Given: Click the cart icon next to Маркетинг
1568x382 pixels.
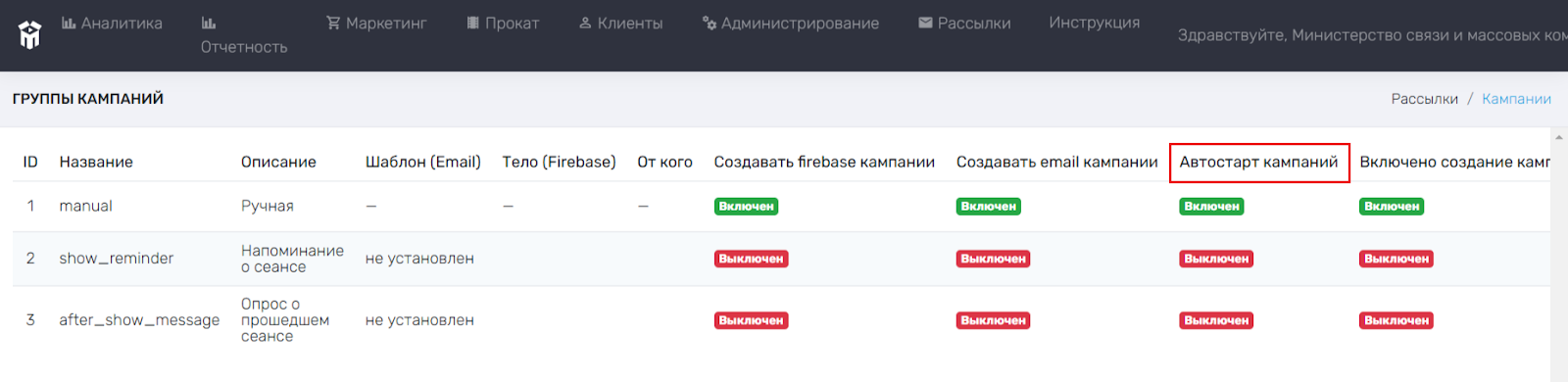Looking at the screenshot, I should tap(333, 23).
